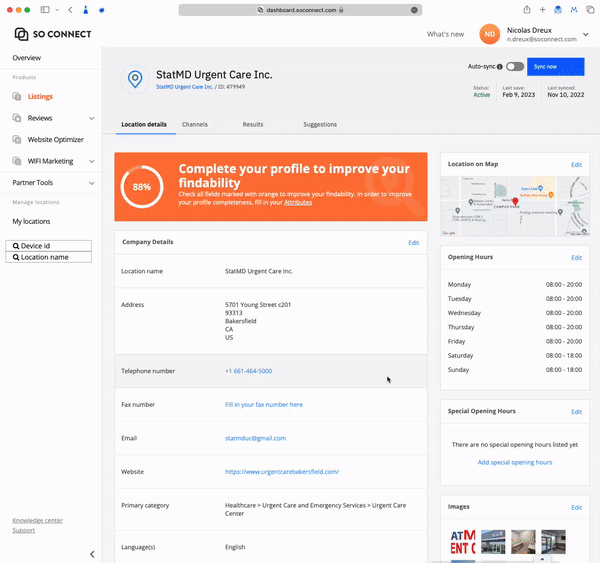Switch to the Suggestions tab
Screen dimensions: 600x563
click(320, 124)
